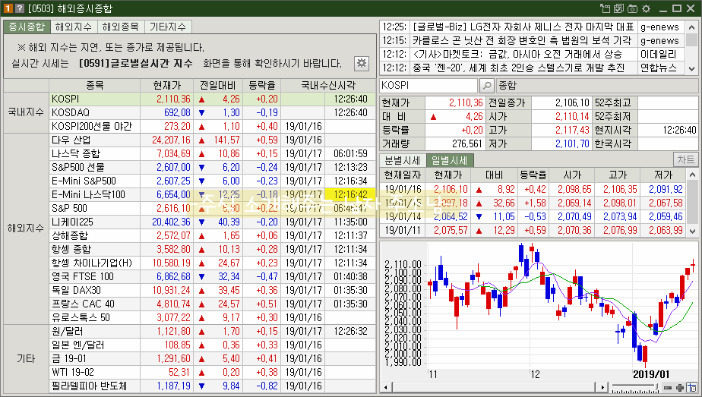
Task: Open the question mark help icon in title bar
Action: point(19,9)
